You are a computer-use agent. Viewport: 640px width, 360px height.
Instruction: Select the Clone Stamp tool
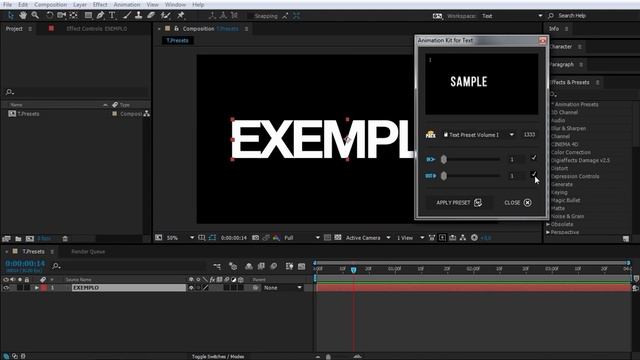[x=139, y=16]
